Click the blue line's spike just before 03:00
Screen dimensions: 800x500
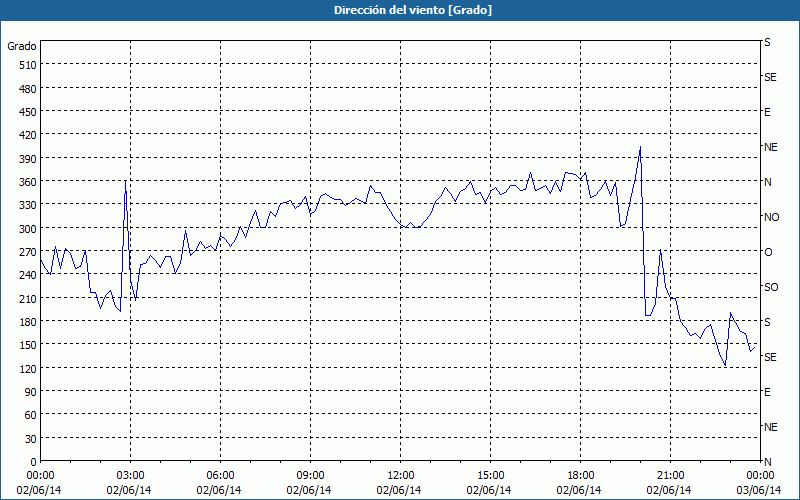click(x=126, y=181)
